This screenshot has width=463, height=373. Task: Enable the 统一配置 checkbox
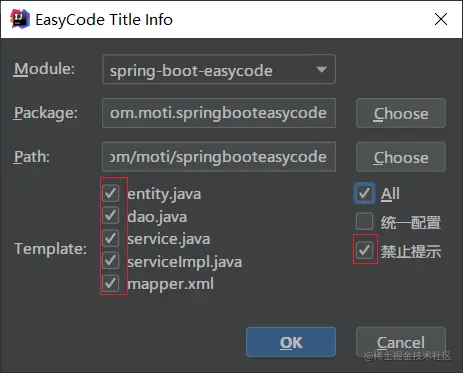pos(364,222)
